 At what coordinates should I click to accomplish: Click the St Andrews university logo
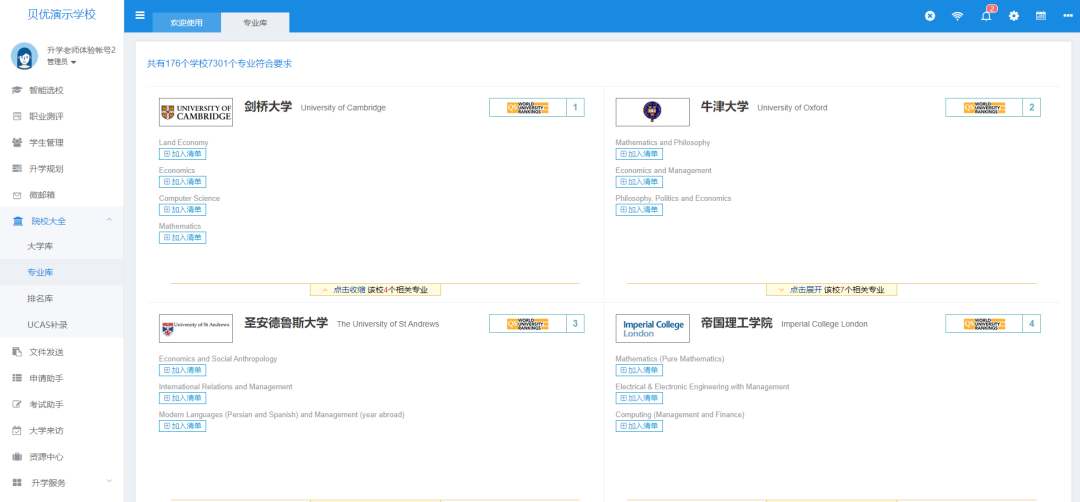pos(196,328)
